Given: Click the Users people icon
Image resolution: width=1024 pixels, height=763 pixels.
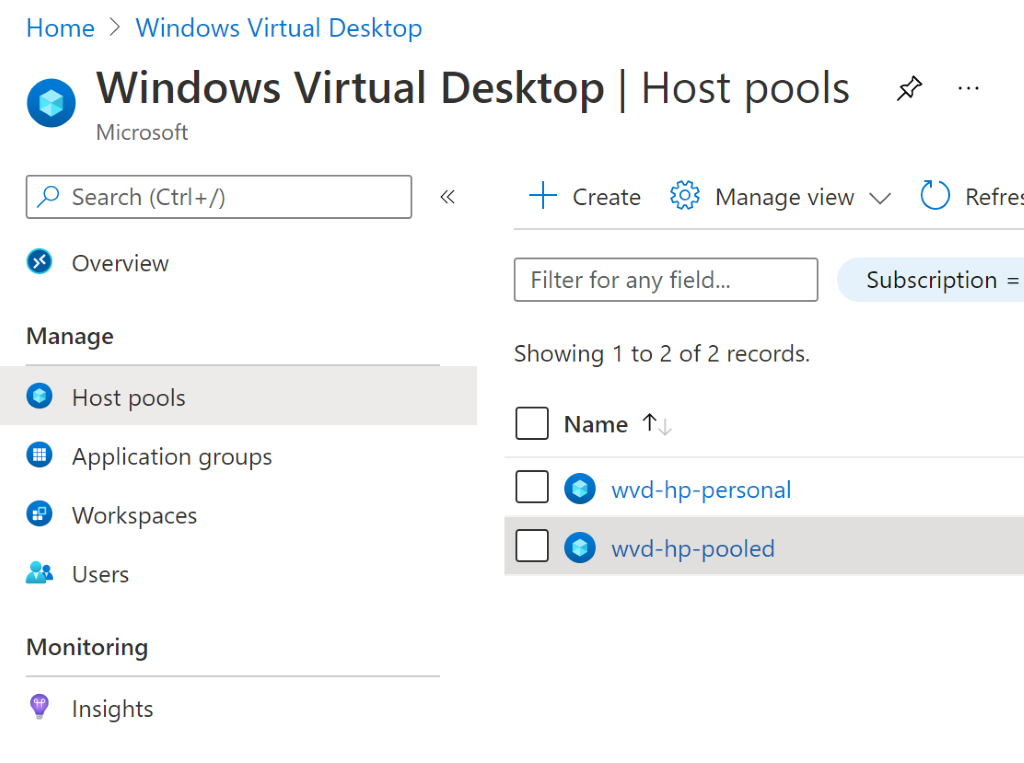Looking at the screenshot, I should coord(39,572).
